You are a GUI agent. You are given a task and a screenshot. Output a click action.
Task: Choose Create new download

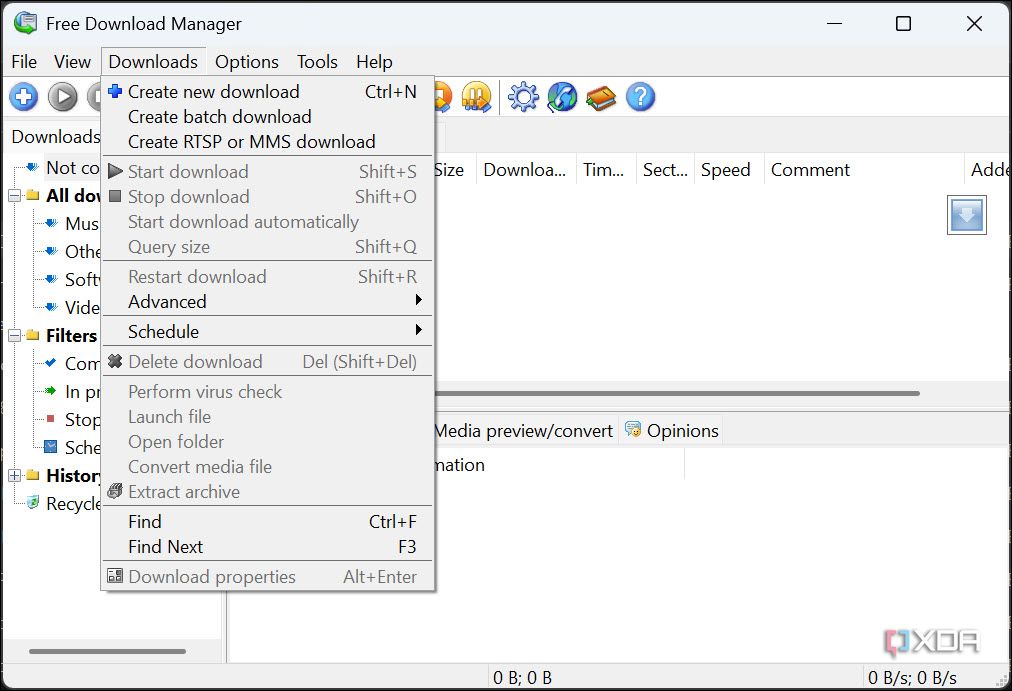[x=268, y=92]
